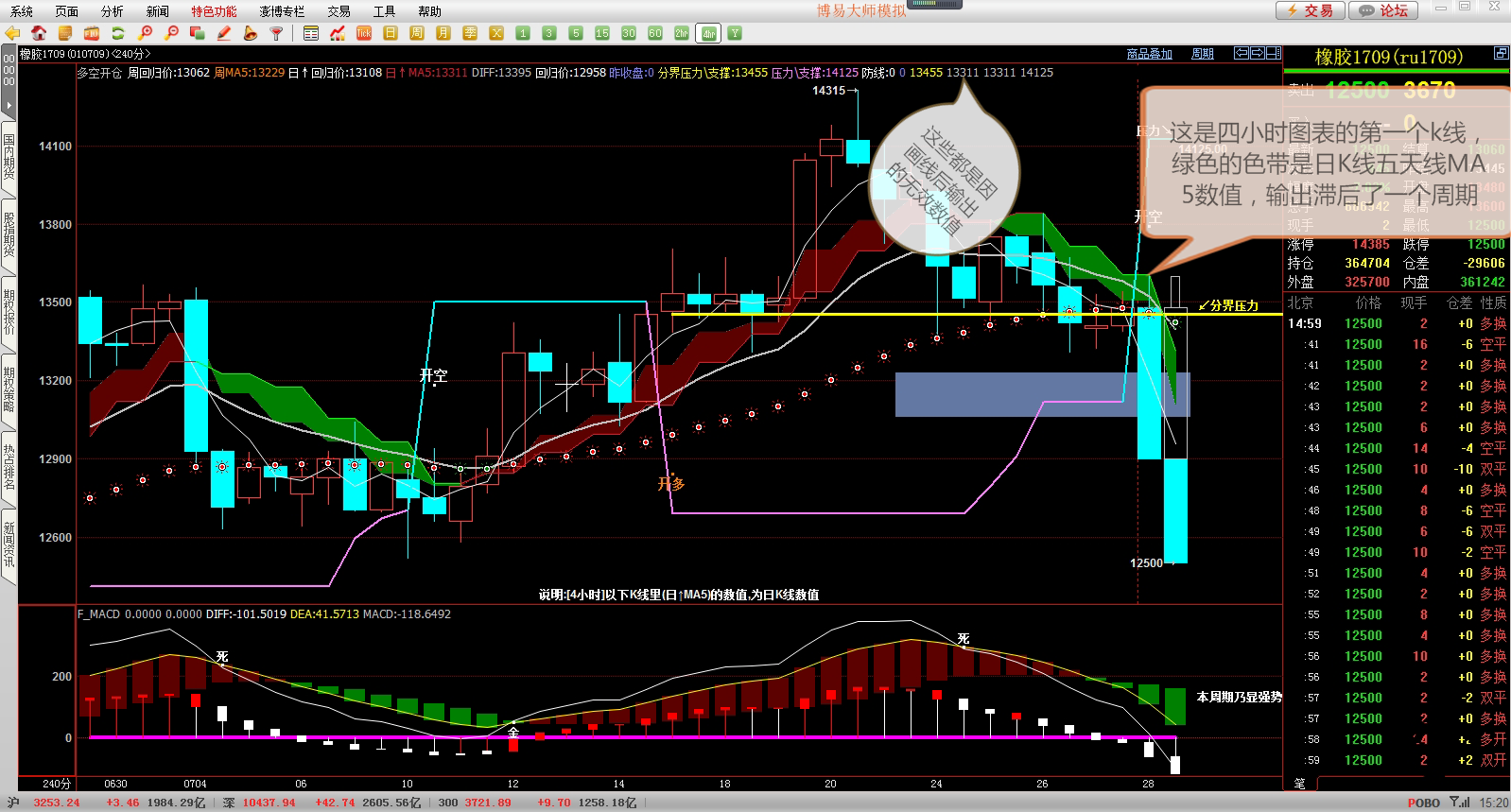This screenshot has height=812, width=1511.
Task: Toggle the 60-minute period button
Action: pyautogui.click(x=655, y=33)
